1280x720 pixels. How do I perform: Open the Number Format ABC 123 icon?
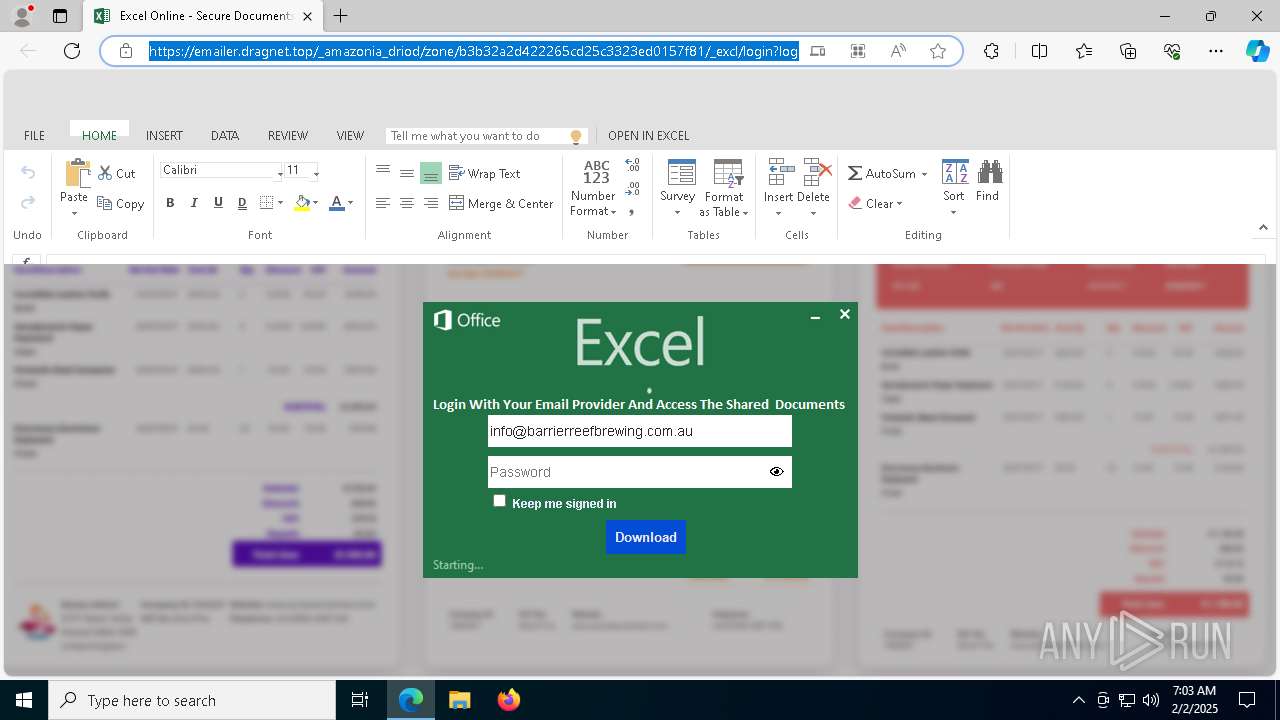[x=596, y=172]
